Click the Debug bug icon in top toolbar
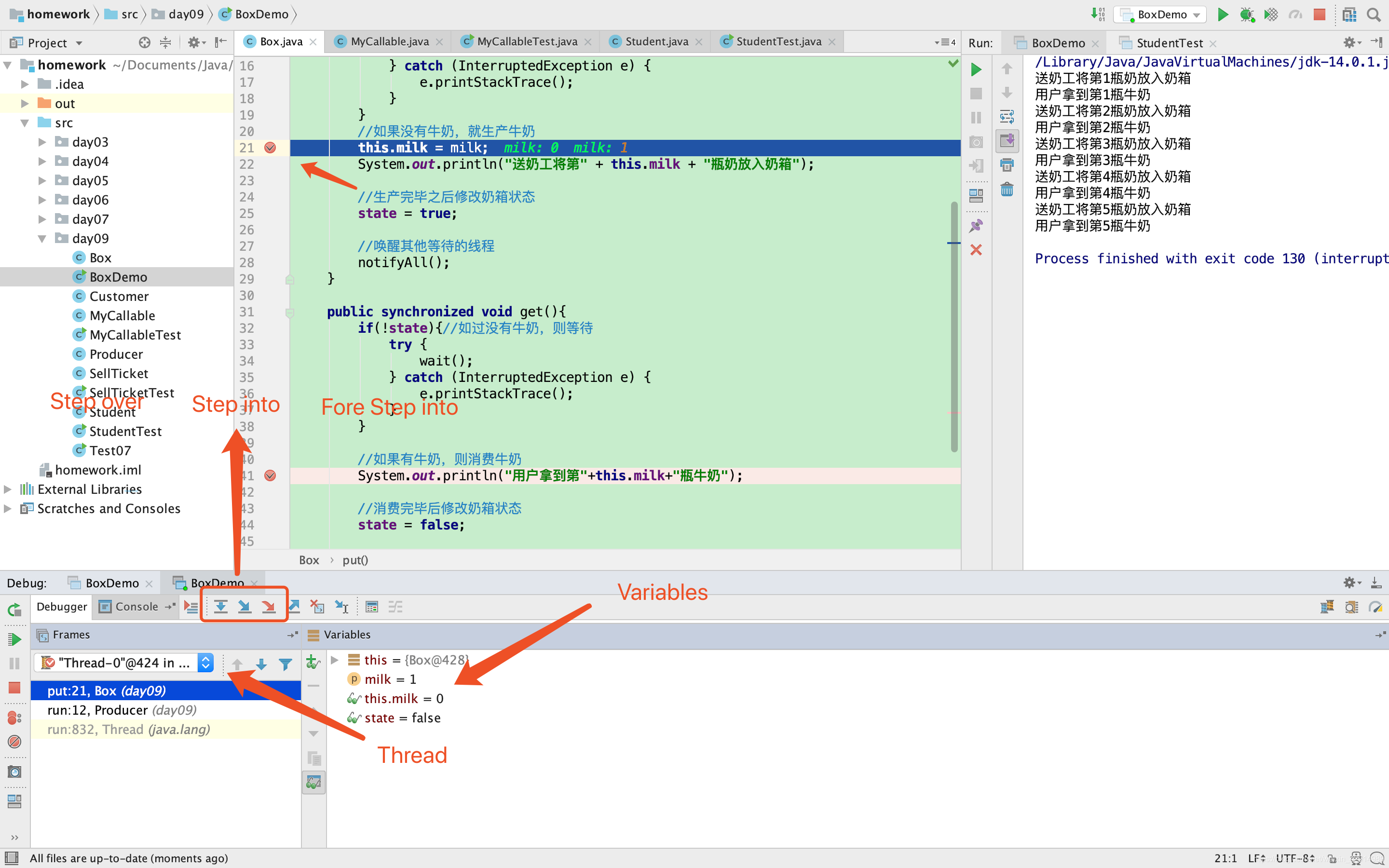Viewport: 1389px width, 868px height. (1247, 14)
